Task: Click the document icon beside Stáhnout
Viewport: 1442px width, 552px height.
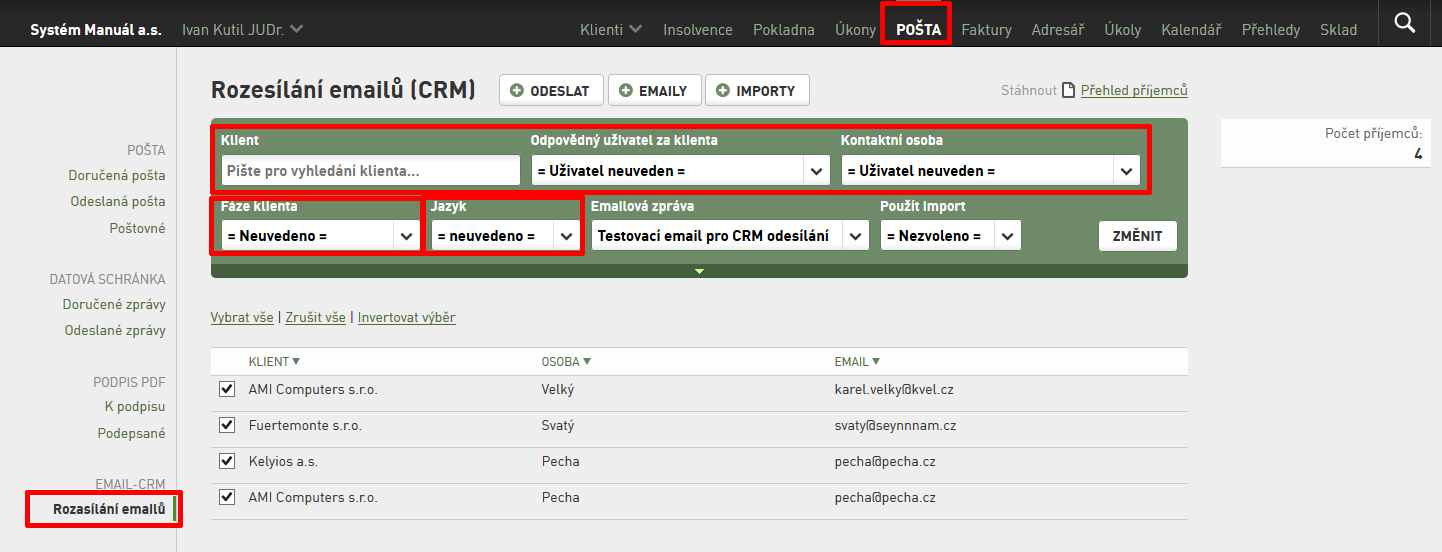Action: pos(1068,90)
